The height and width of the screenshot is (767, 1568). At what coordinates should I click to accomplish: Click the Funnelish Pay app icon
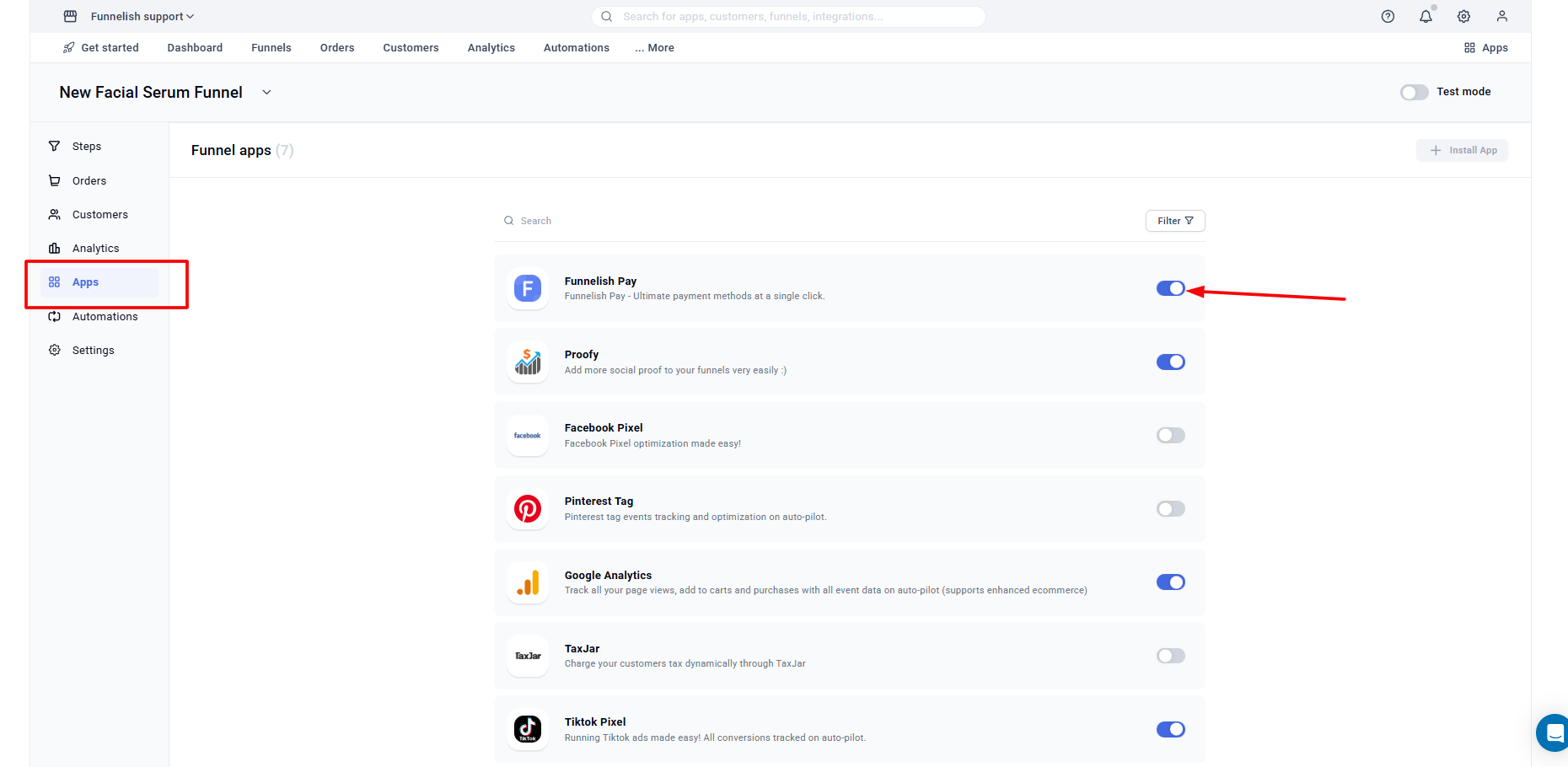[x=528, y=288]
